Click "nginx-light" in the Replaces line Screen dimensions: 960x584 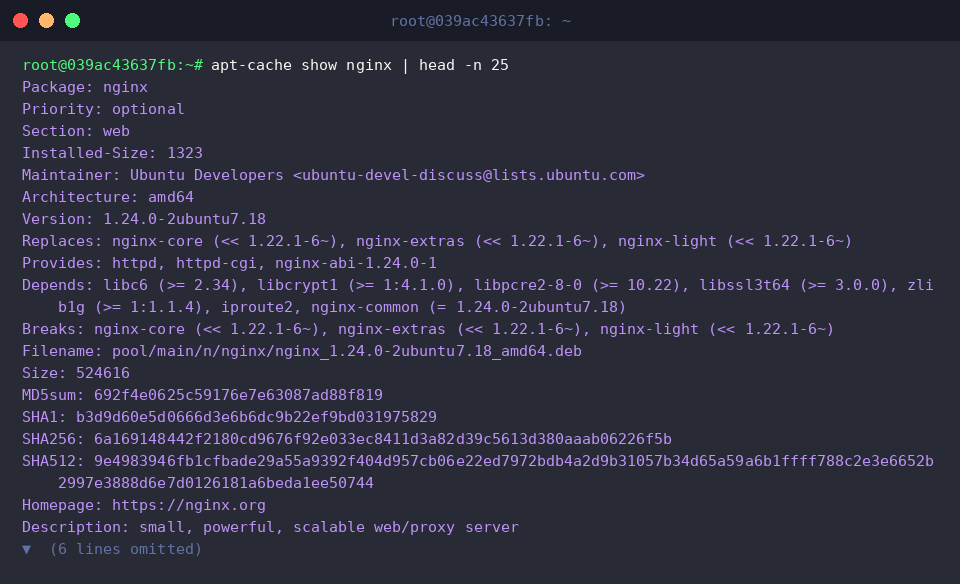coord(667,241)
